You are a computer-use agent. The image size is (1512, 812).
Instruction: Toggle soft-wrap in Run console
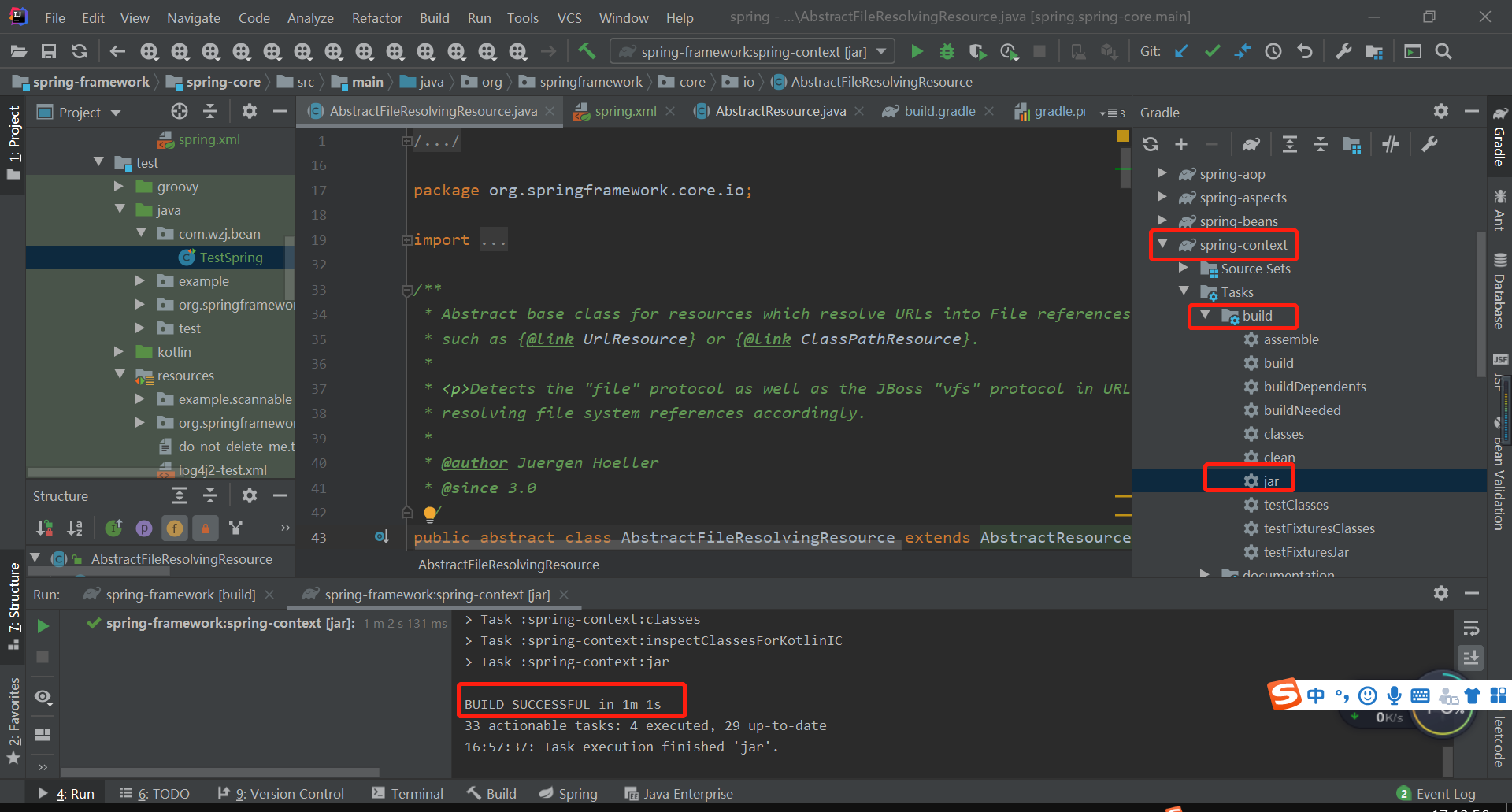pyautogui.click(x=1471, y=628)
